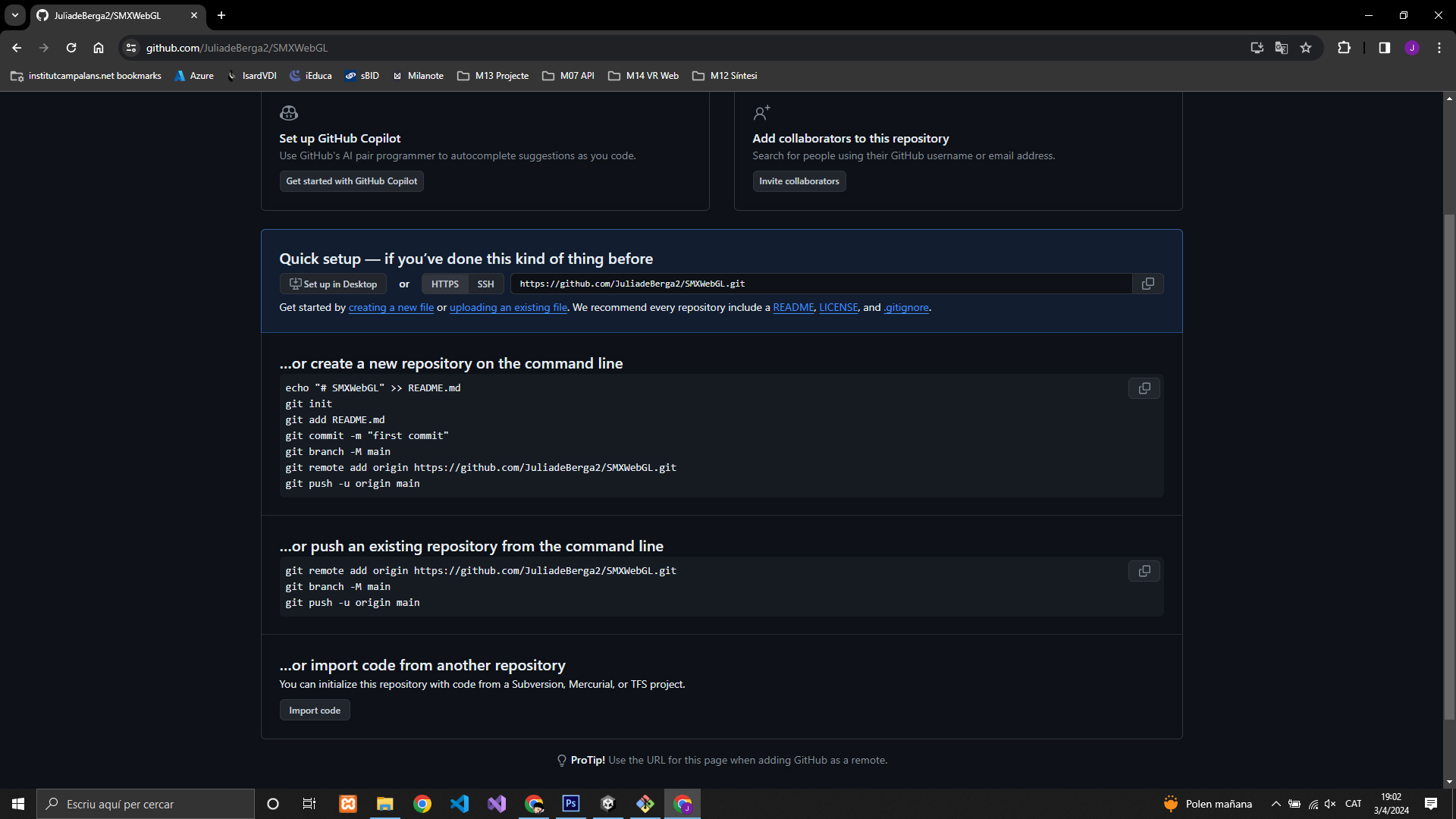Show hidden system tray icons
This screenshot has width=1456, height=819.
pos(1276,804)
